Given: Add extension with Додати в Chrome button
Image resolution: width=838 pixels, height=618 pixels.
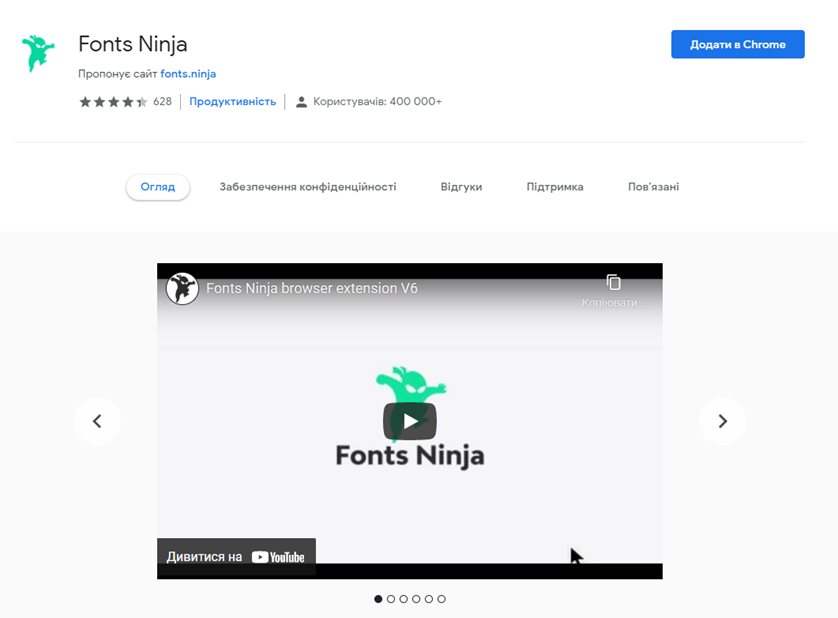Looking at the screenshot, I should (x=738, y=44).
